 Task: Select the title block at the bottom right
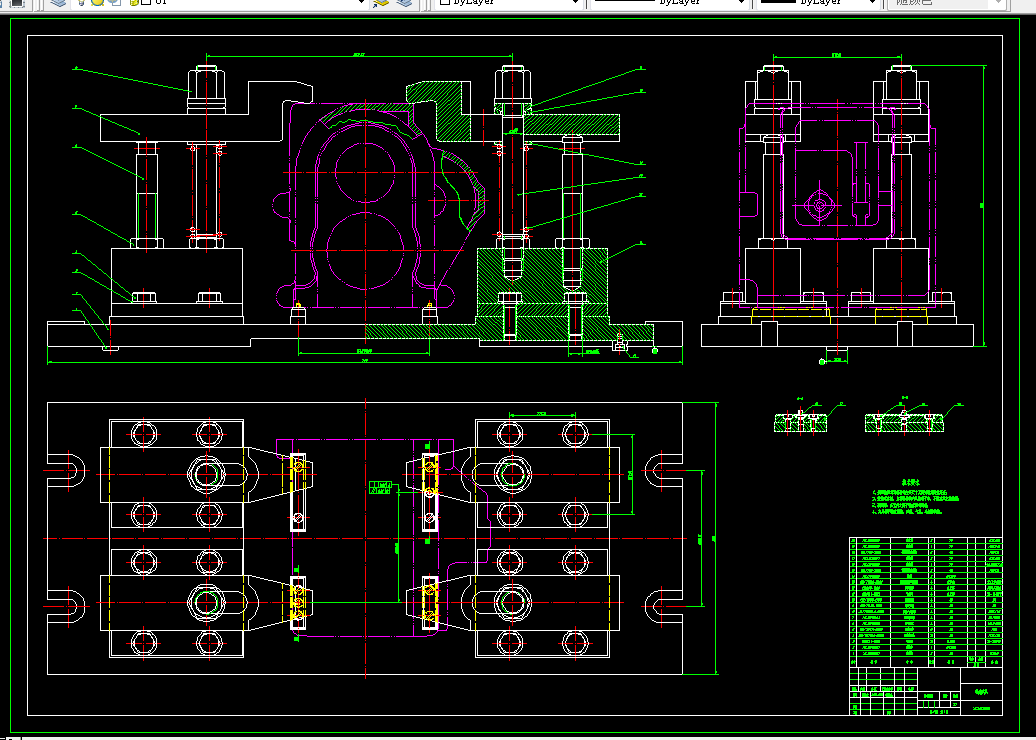coord(925,690)
